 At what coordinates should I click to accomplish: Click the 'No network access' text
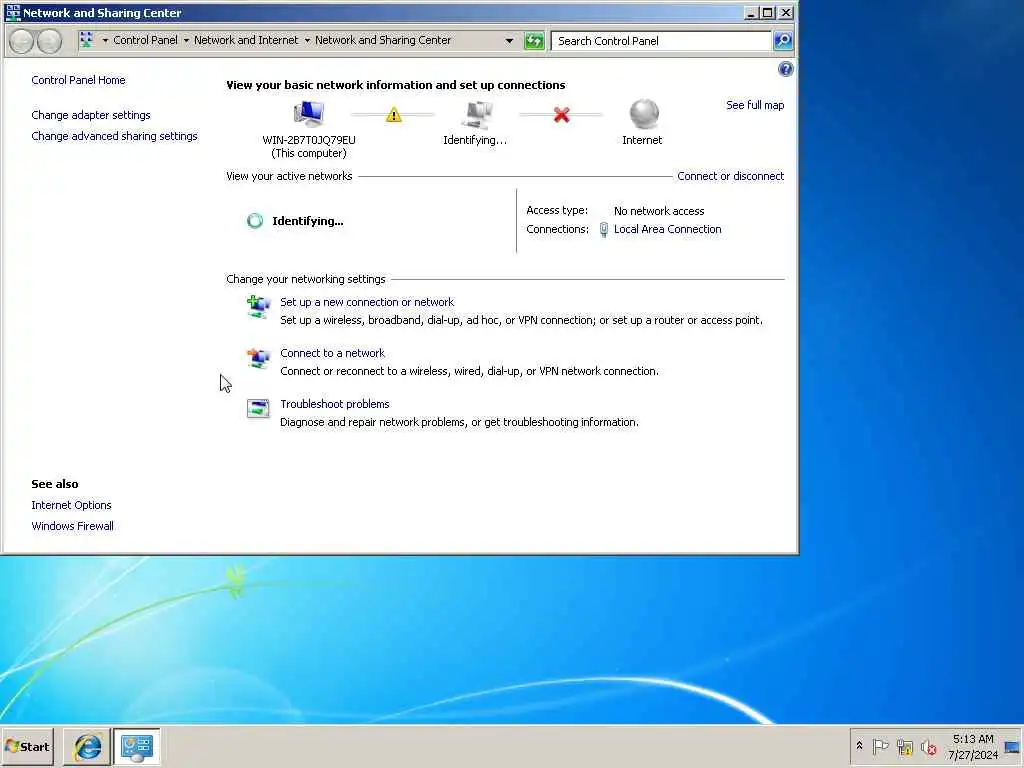pyautogui.click(x=659, y=211)
